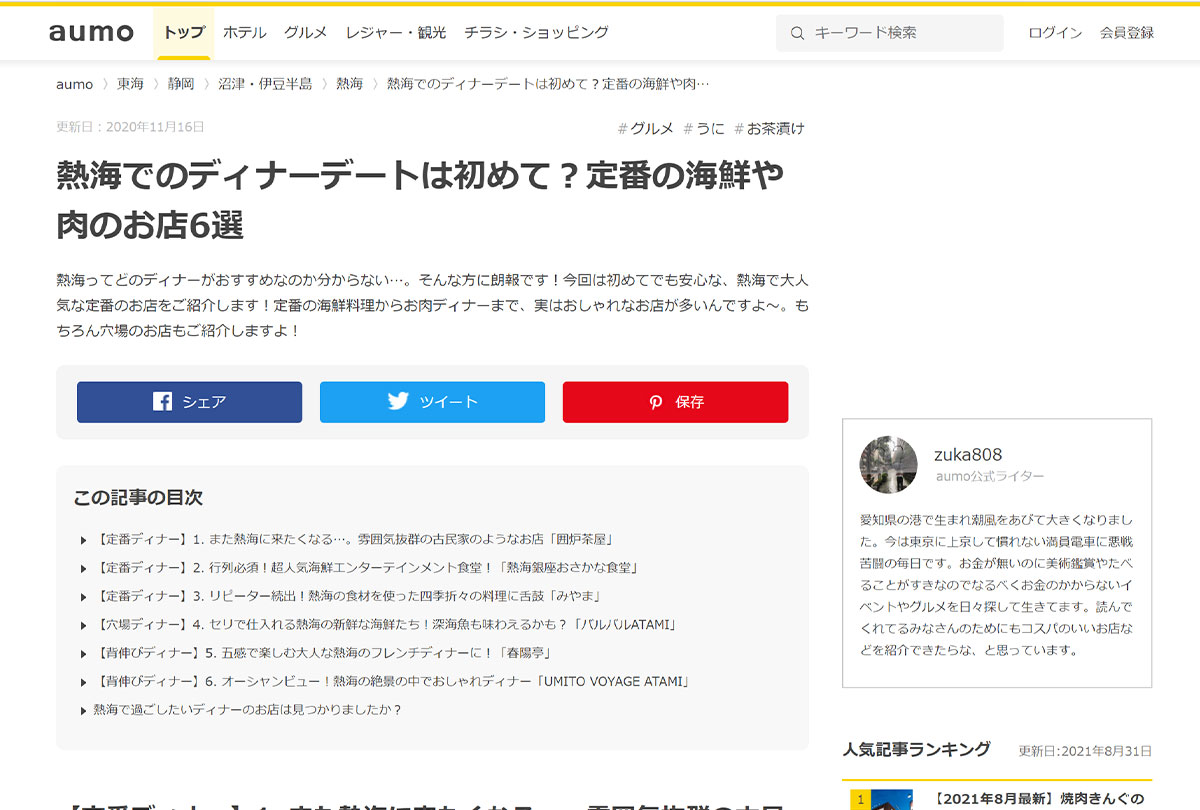This screenshot has height=810, width=1200.
Task: Go to 沼津・伊豆半島 breadcrumb link
Action: (265, 84)
